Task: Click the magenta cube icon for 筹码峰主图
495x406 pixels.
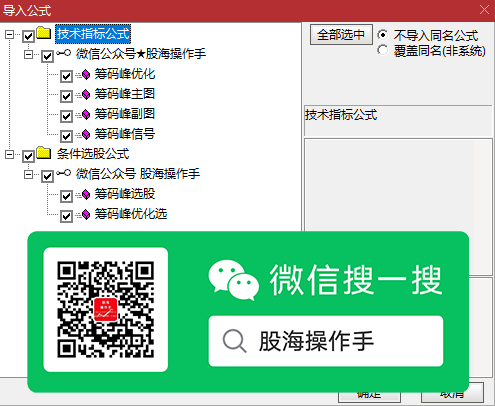Action: pos(86,95)
